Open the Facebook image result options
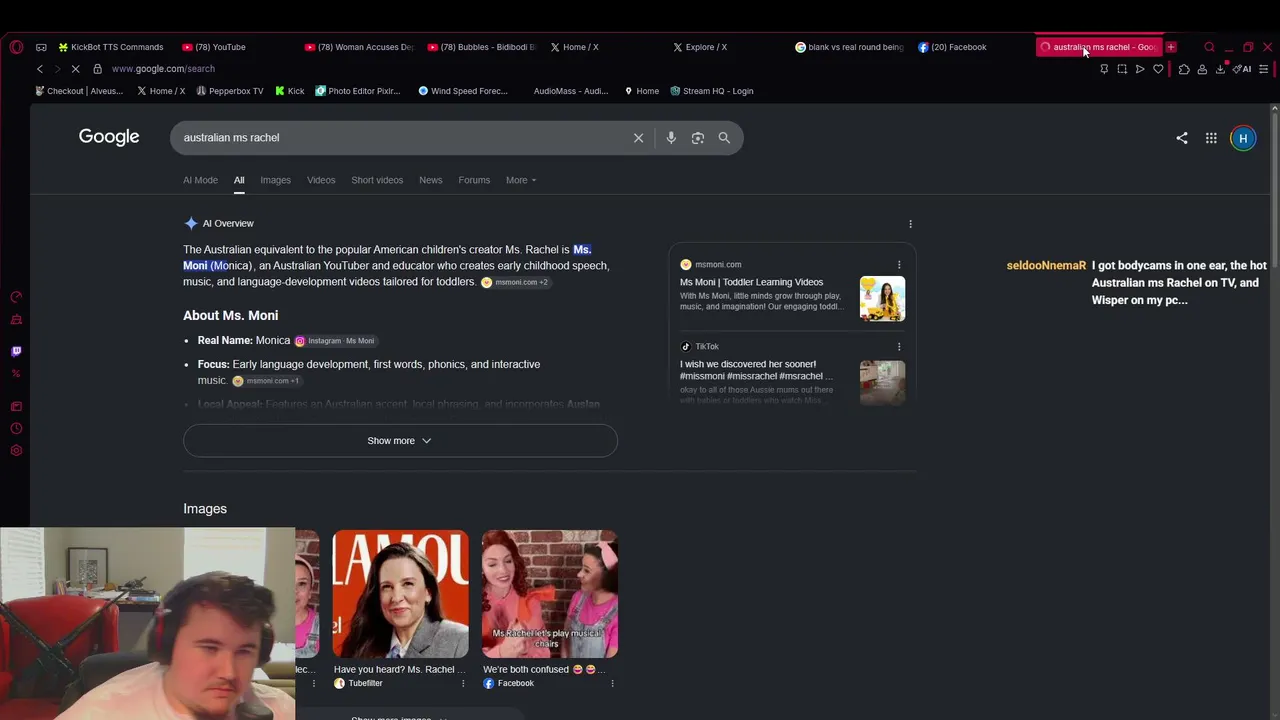The height and width of the screenshot is (720, 1280). tap(612, 684)
